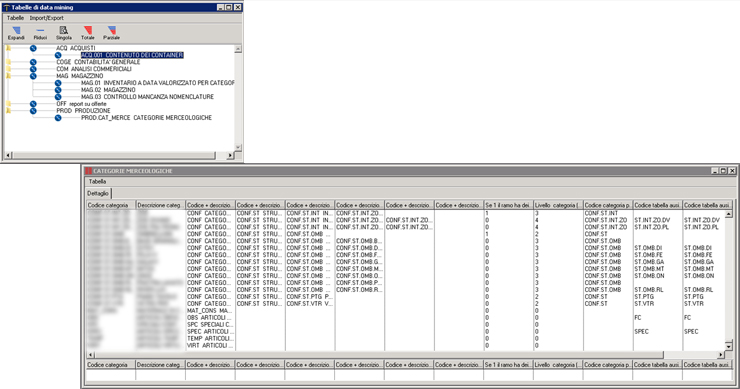Expand the COGE folder

tap(8, 62)
